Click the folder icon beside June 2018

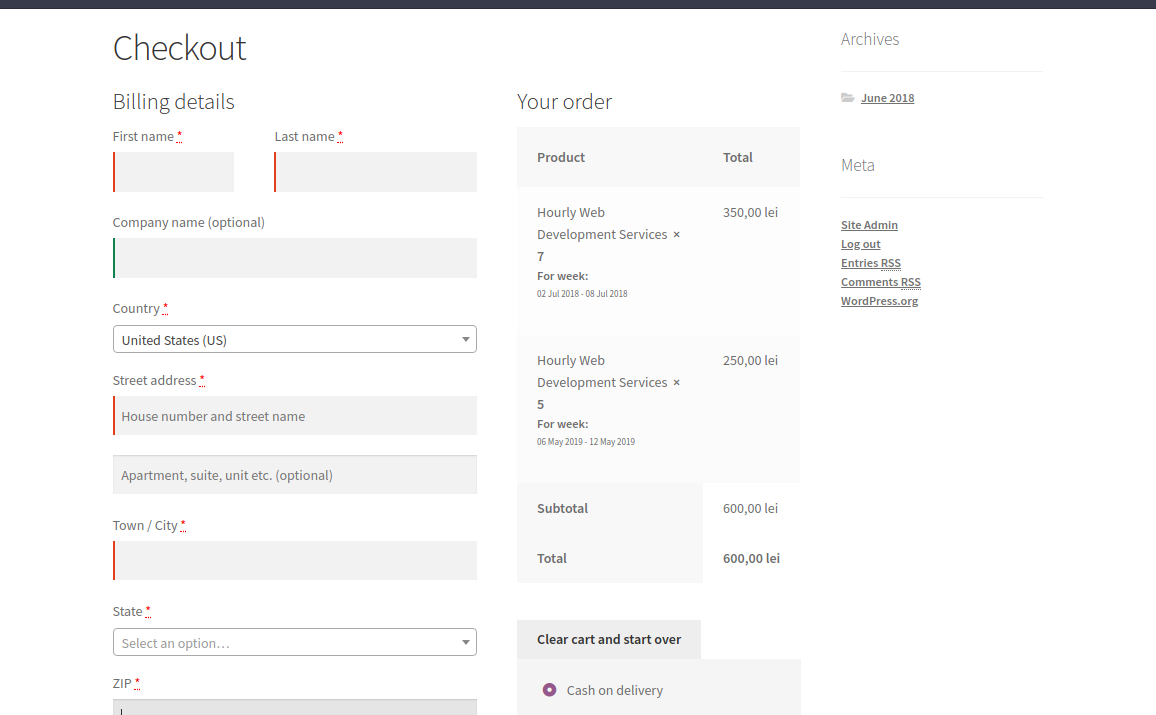[x=847, y=98]
